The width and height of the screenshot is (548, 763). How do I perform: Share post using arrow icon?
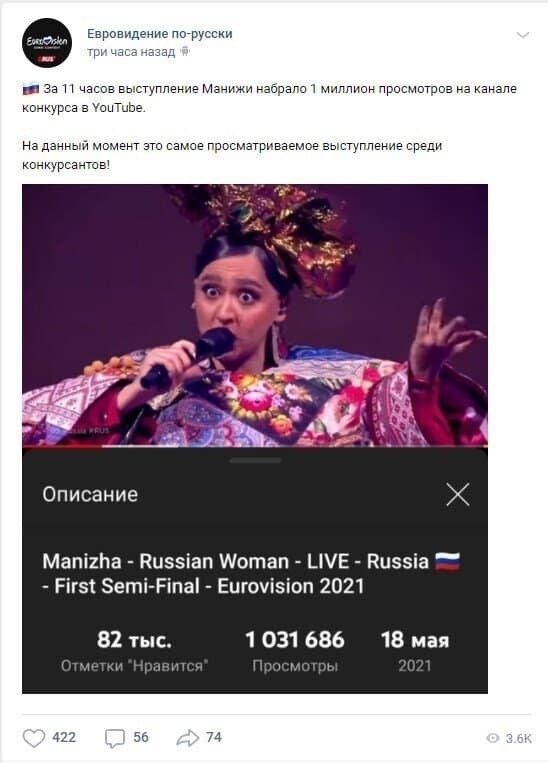pos(187,738)
